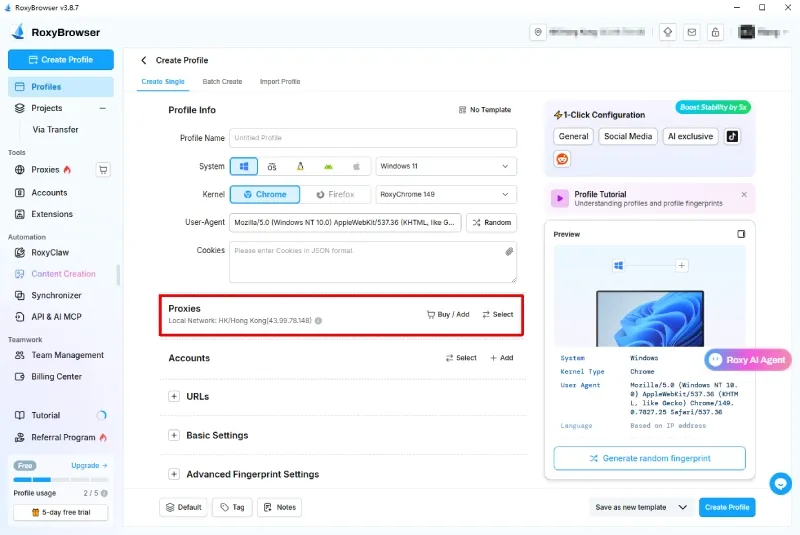Click the User-Agent text field
Image resolution: width=800 pixels, height=535 pixels.
pos(345,222)
